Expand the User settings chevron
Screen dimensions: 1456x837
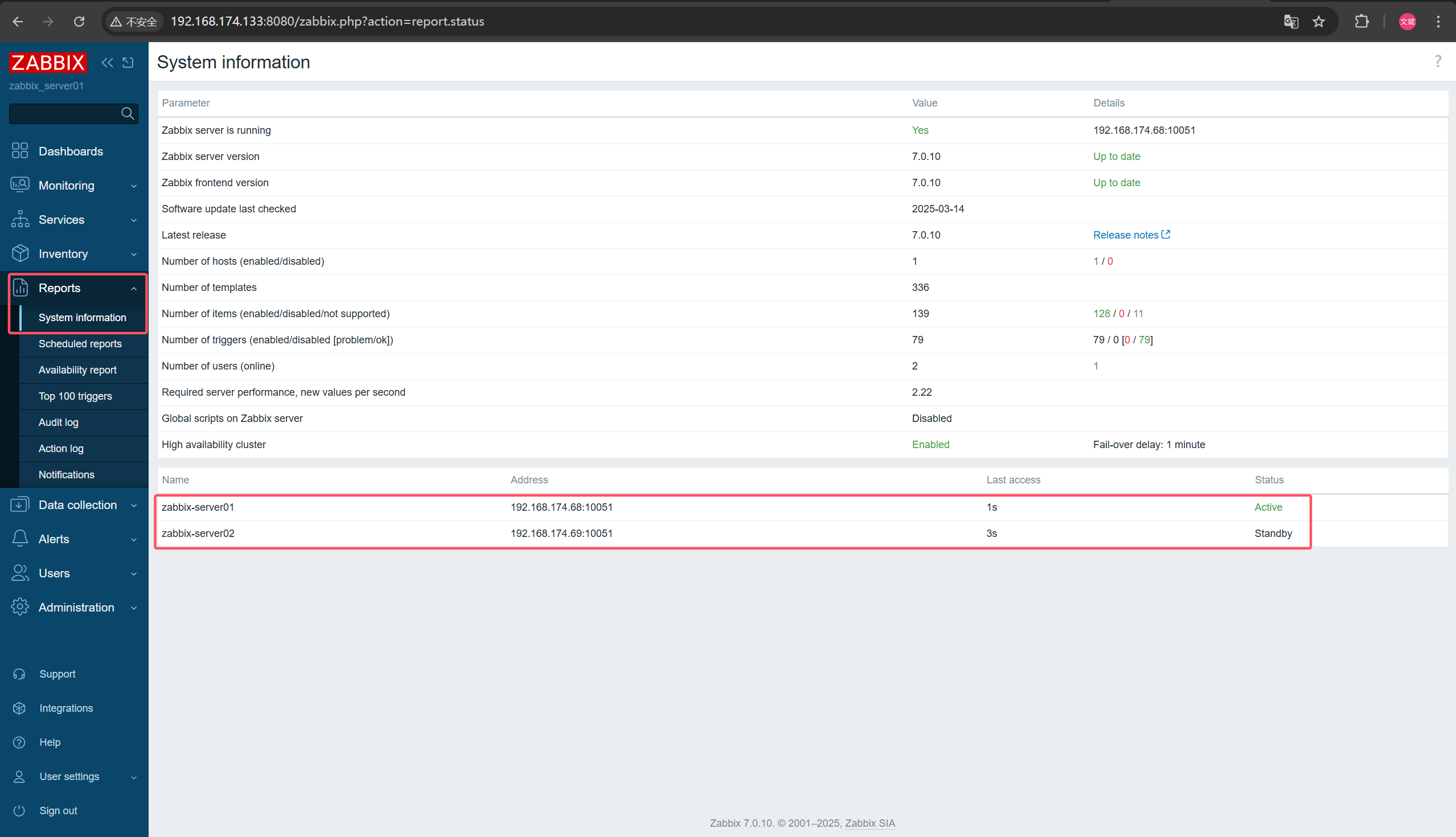(x=134, y=777)
